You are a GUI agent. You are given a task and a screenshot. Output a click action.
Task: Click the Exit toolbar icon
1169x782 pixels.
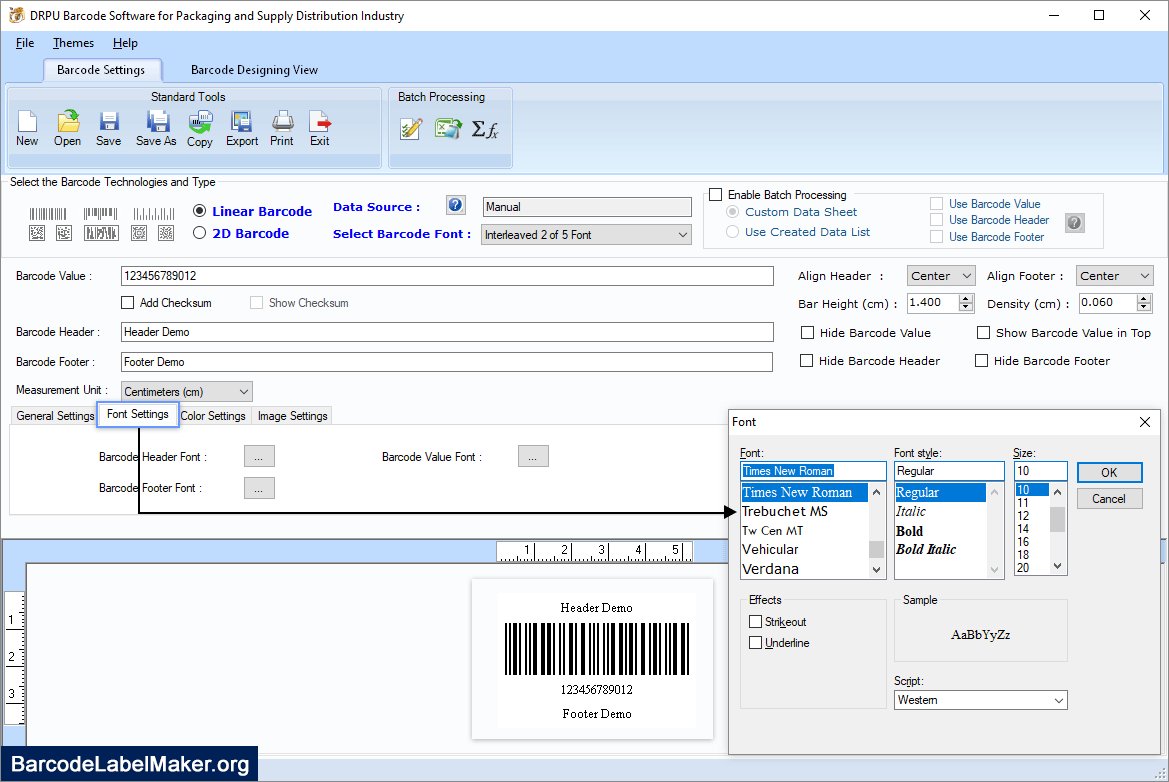[320, 128]
